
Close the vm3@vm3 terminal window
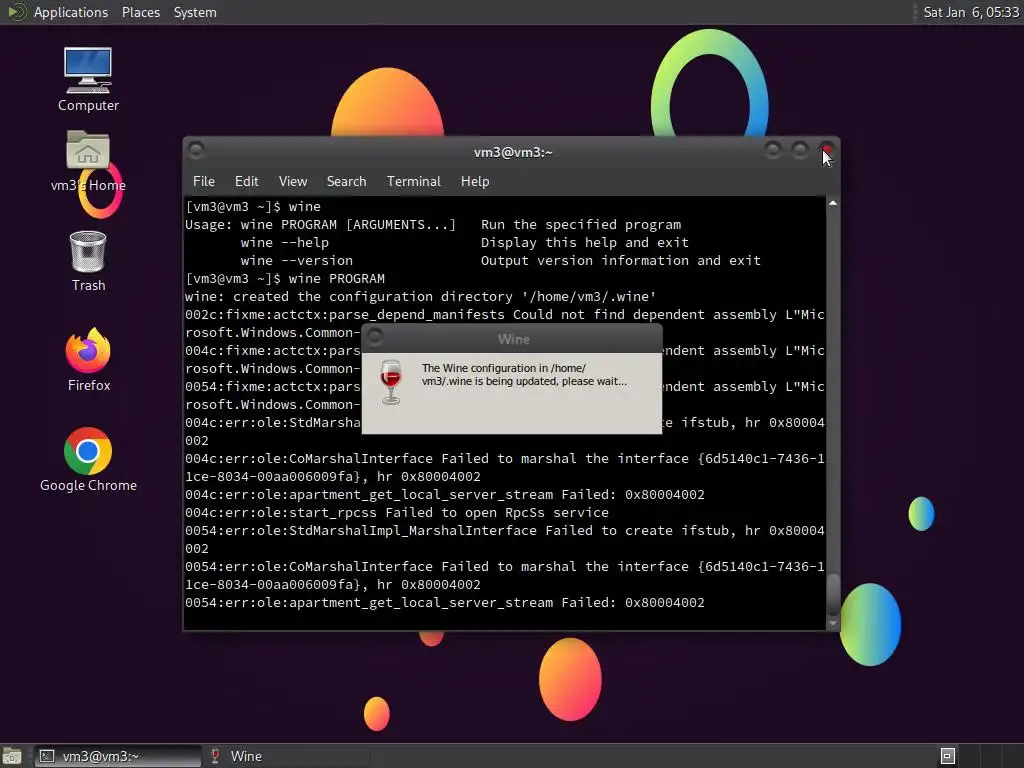point(827,151)
